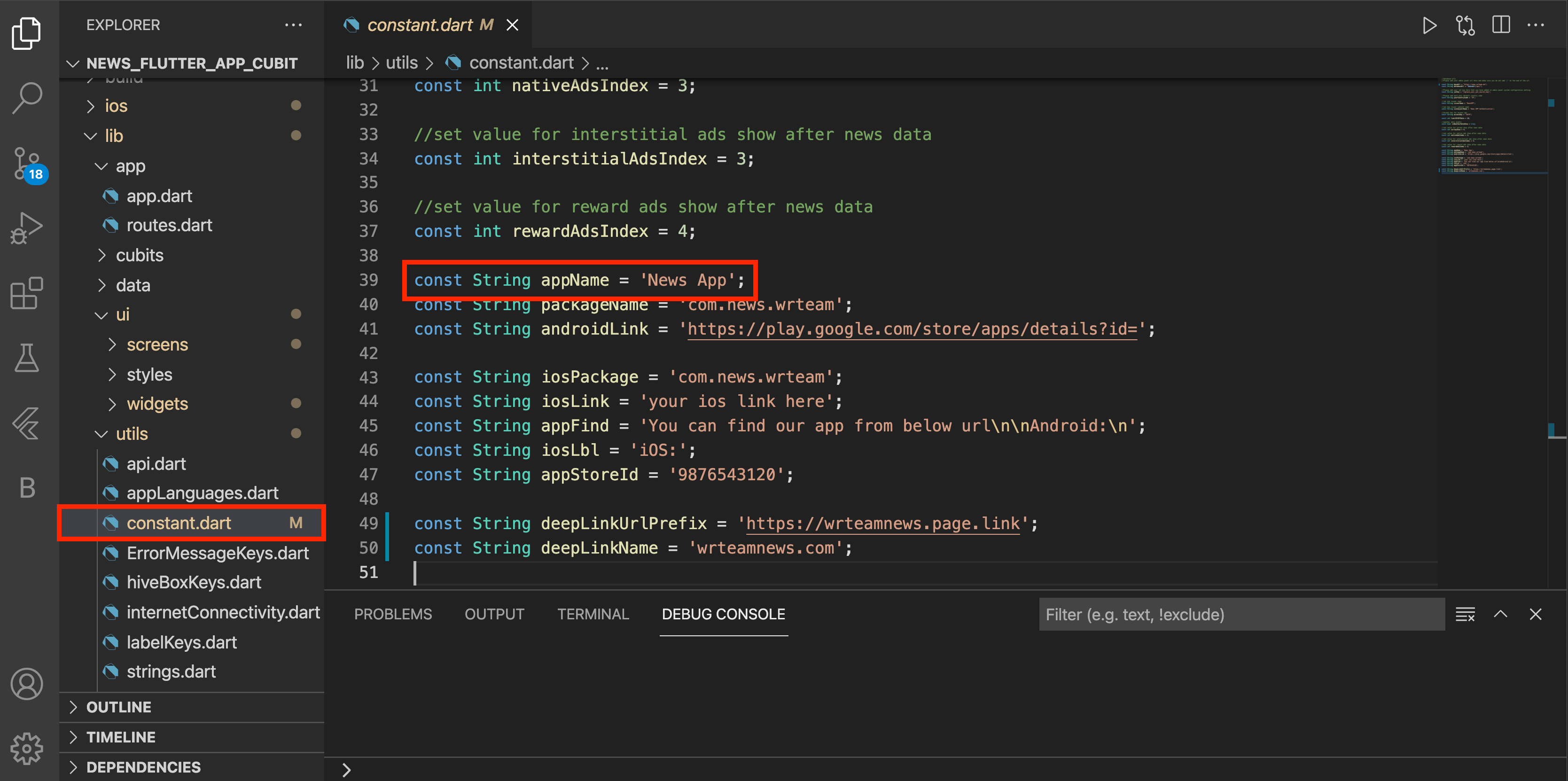
Task: Open the Accounts icon
Action: click(27, 684)
